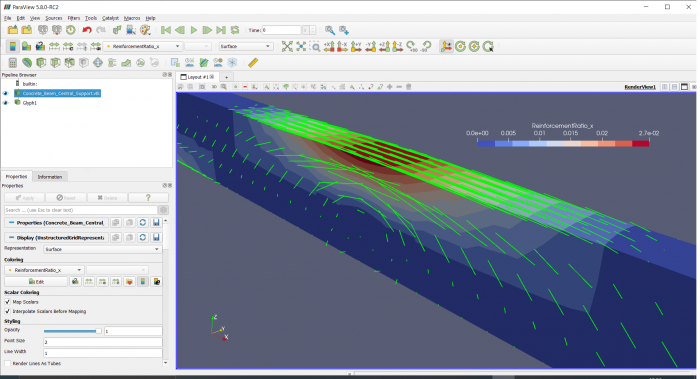This screenshot has height=379, width=700.
Task: Click the yellow ruler icon
Action: [253, 62]
